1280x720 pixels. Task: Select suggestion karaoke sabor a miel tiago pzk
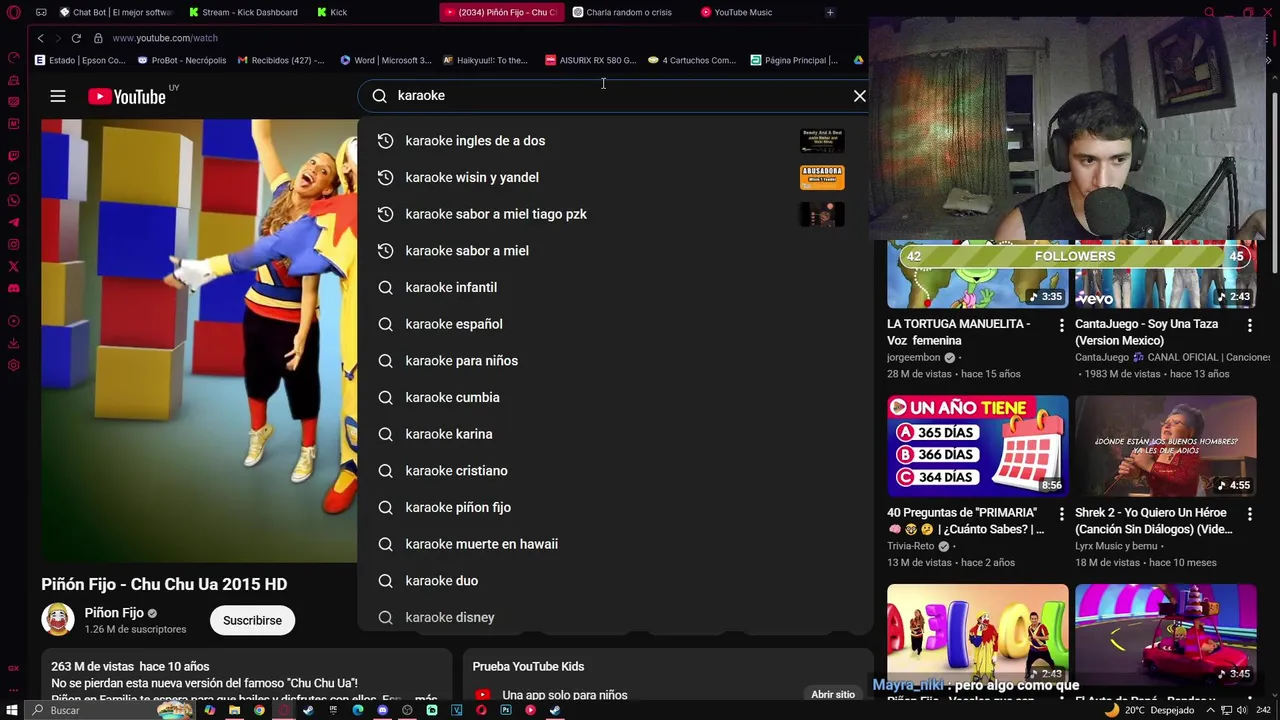[x=613, y=214]
